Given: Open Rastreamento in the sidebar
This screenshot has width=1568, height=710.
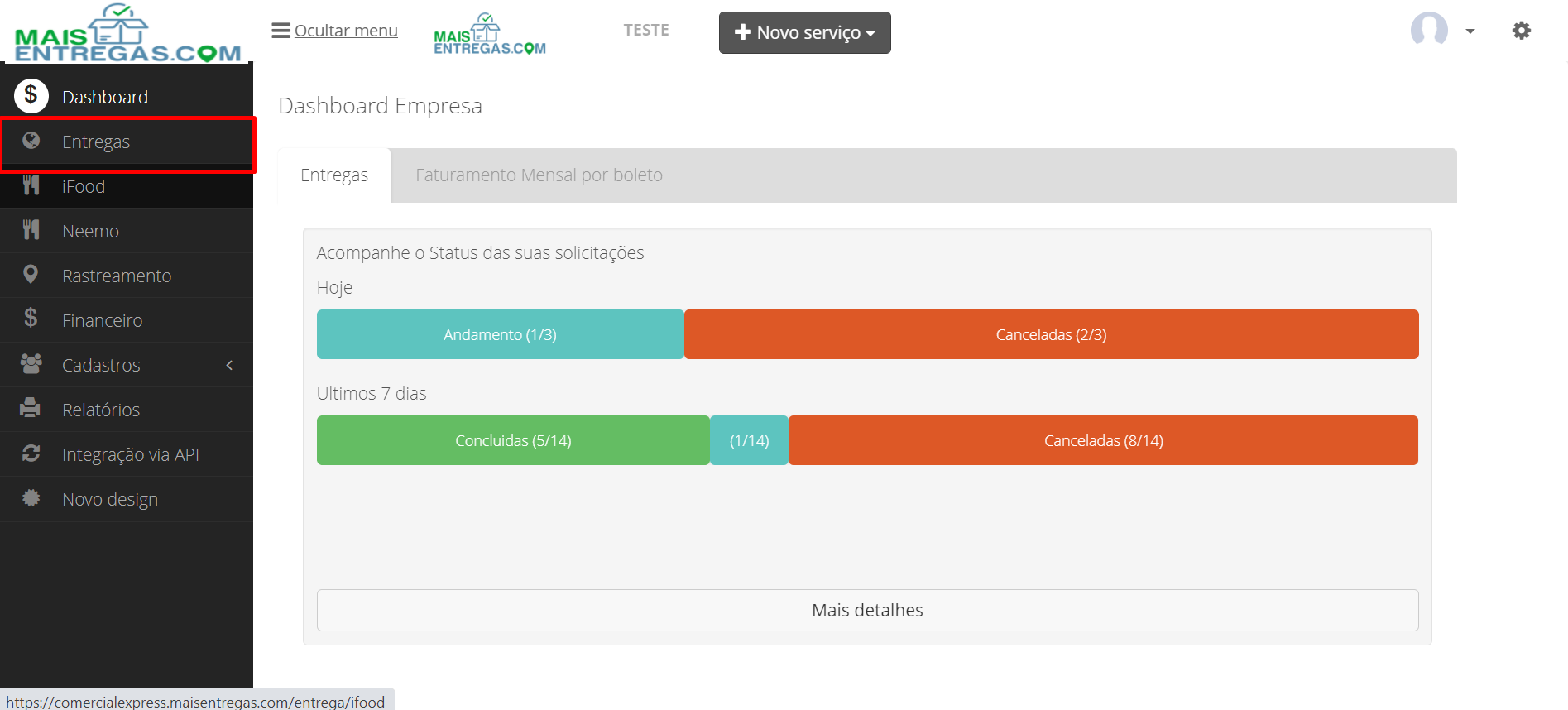Looking at the screenshot, I should coord(127,276).
